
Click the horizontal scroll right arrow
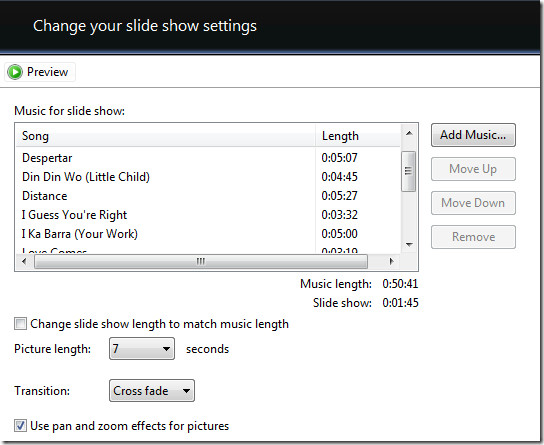point(391,261)
